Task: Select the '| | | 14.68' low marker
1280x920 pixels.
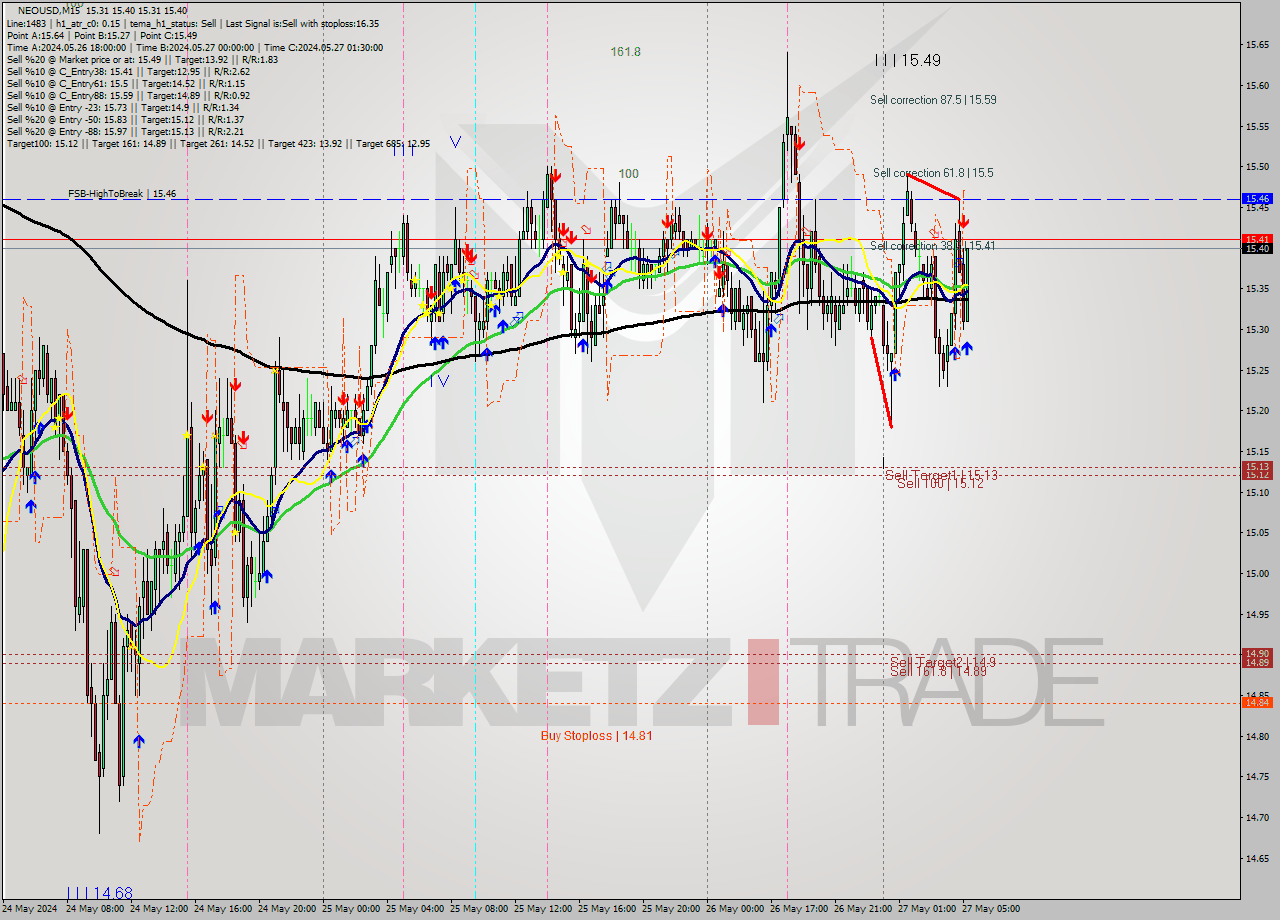Action: (x=99, y=893)
